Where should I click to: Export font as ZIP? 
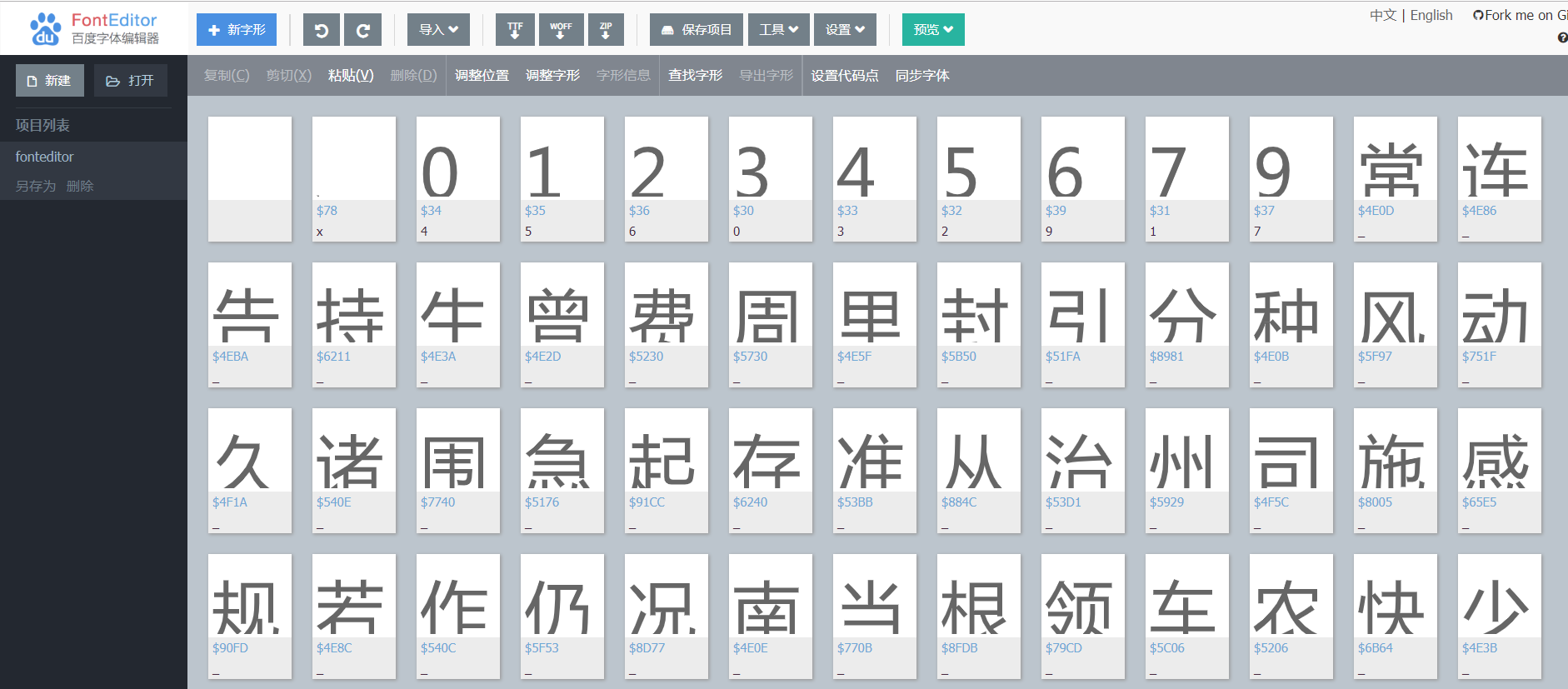[x=606, y=30]
